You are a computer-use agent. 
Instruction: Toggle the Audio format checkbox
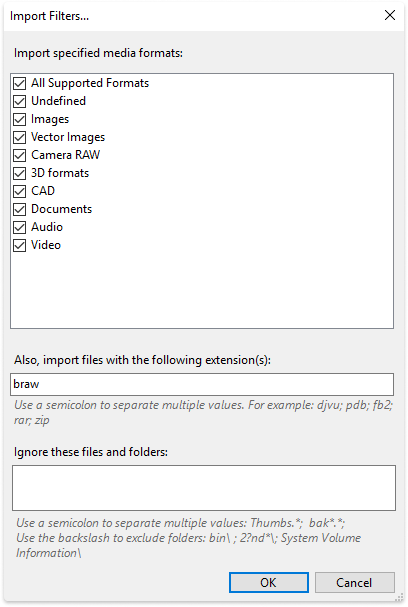click(x=20, y=227)
